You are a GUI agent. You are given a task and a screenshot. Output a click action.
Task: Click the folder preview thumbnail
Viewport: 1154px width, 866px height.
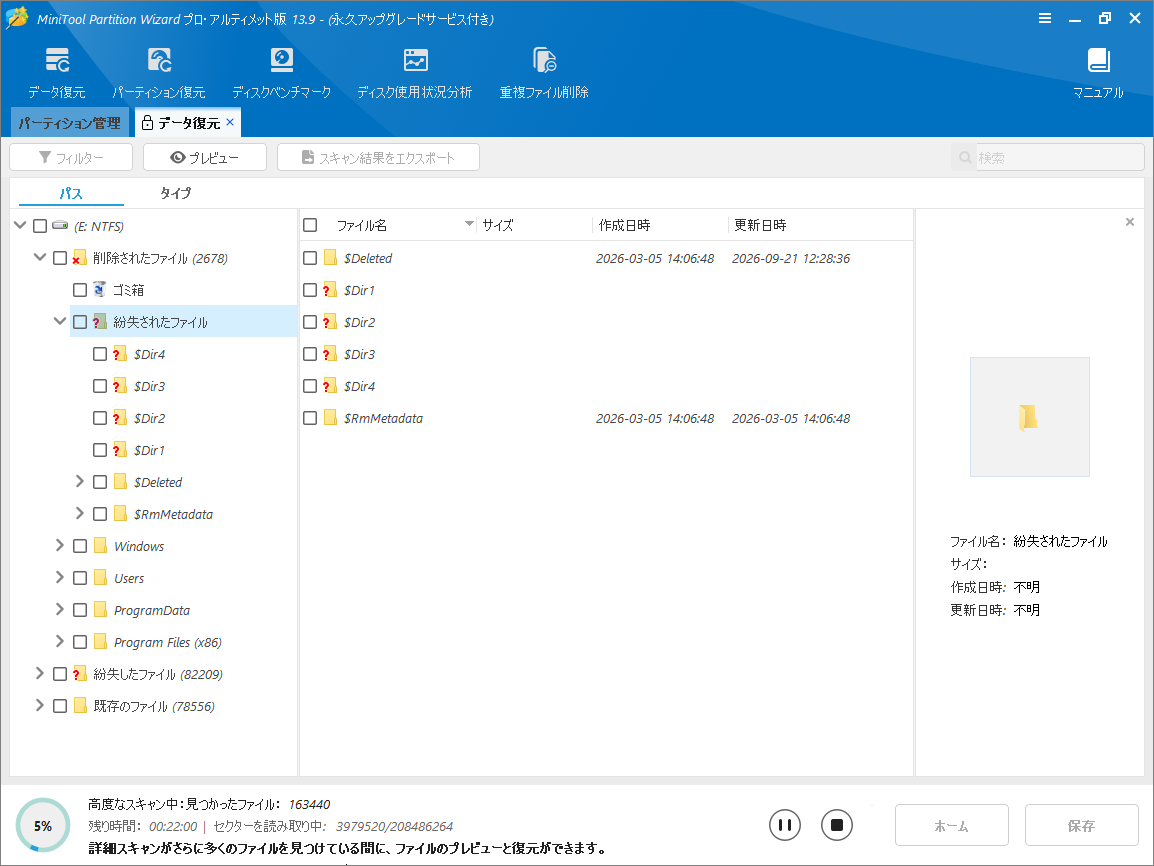tap(1029, 417)
